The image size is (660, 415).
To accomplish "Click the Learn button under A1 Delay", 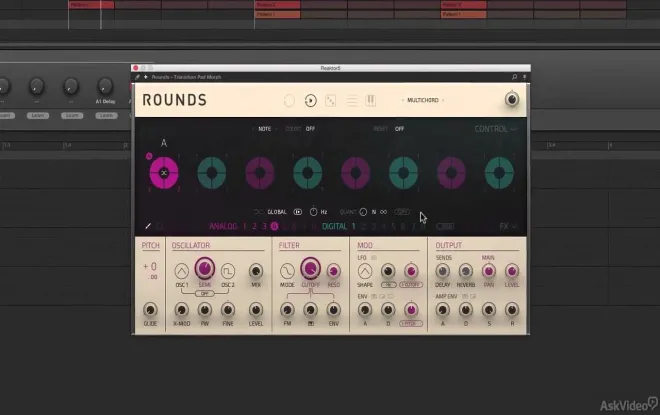I will click(x=106, y=115).
